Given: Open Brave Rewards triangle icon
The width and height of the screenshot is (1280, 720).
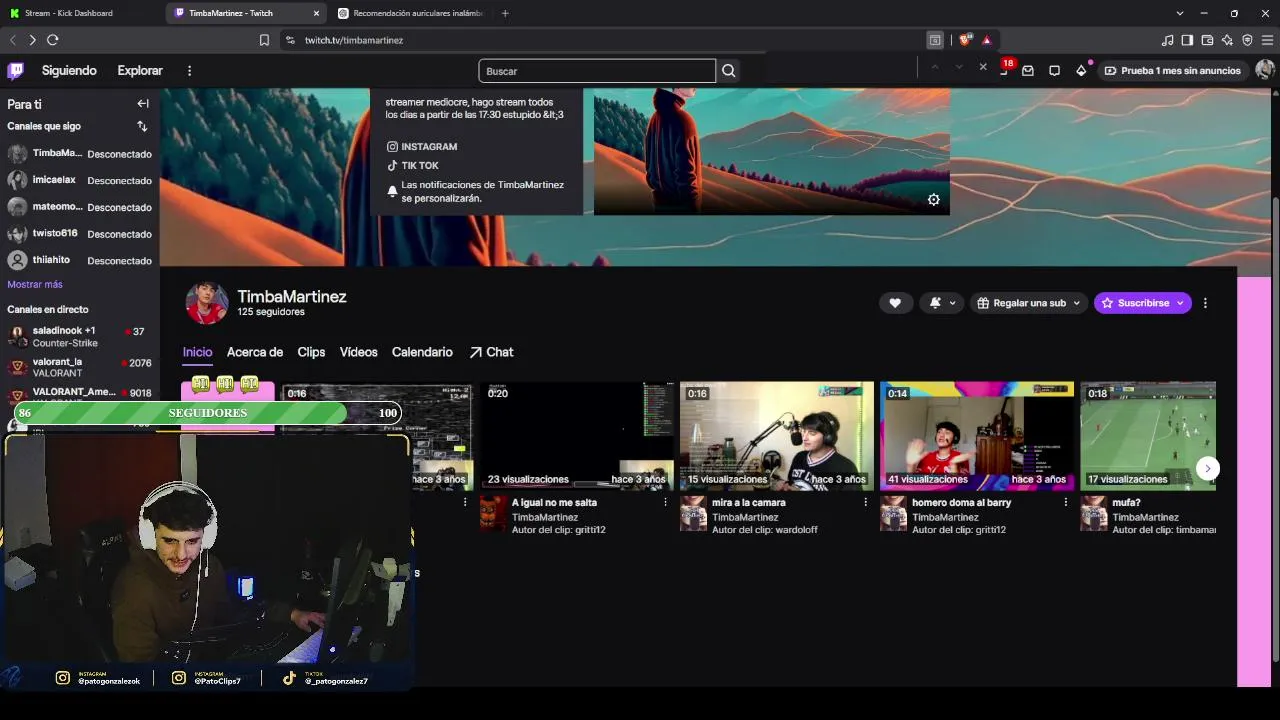Looking at the screenshot, I should [987, 40].
